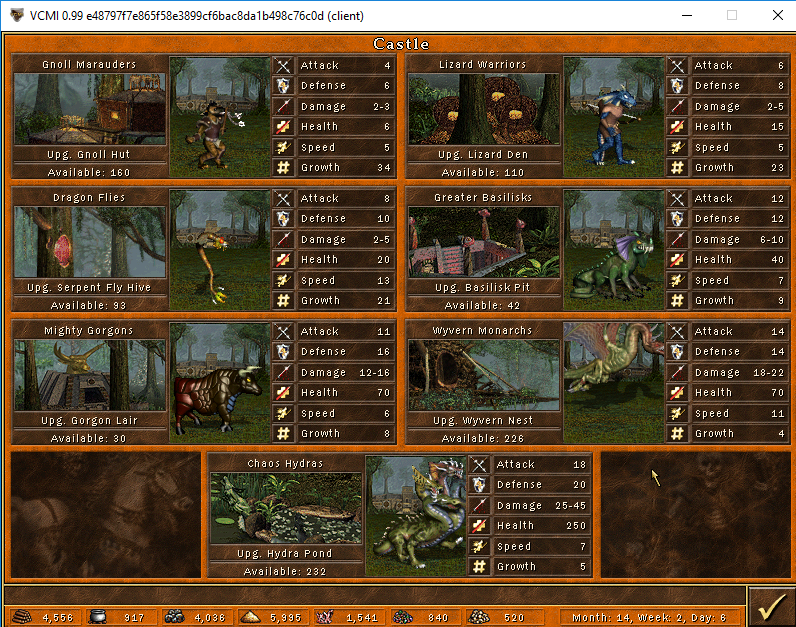Click the Health icon for Greater Basilisks

(x=677, y=260)
